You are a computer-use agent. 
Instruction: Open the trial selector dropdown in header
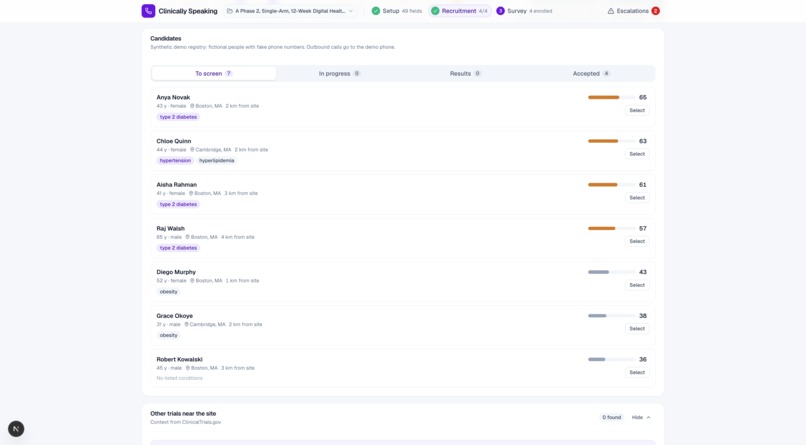290,11
